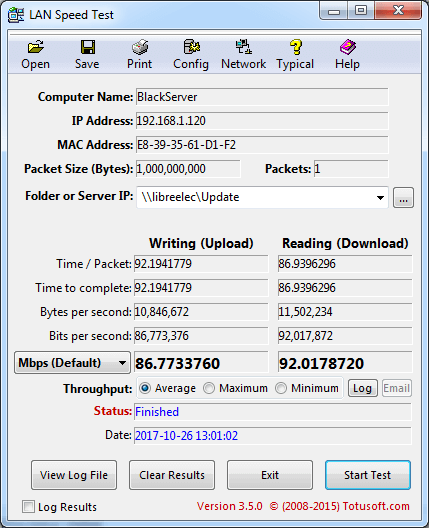Click the Writing (Upload) column header

pyautogui.click(x=201, y=243)
